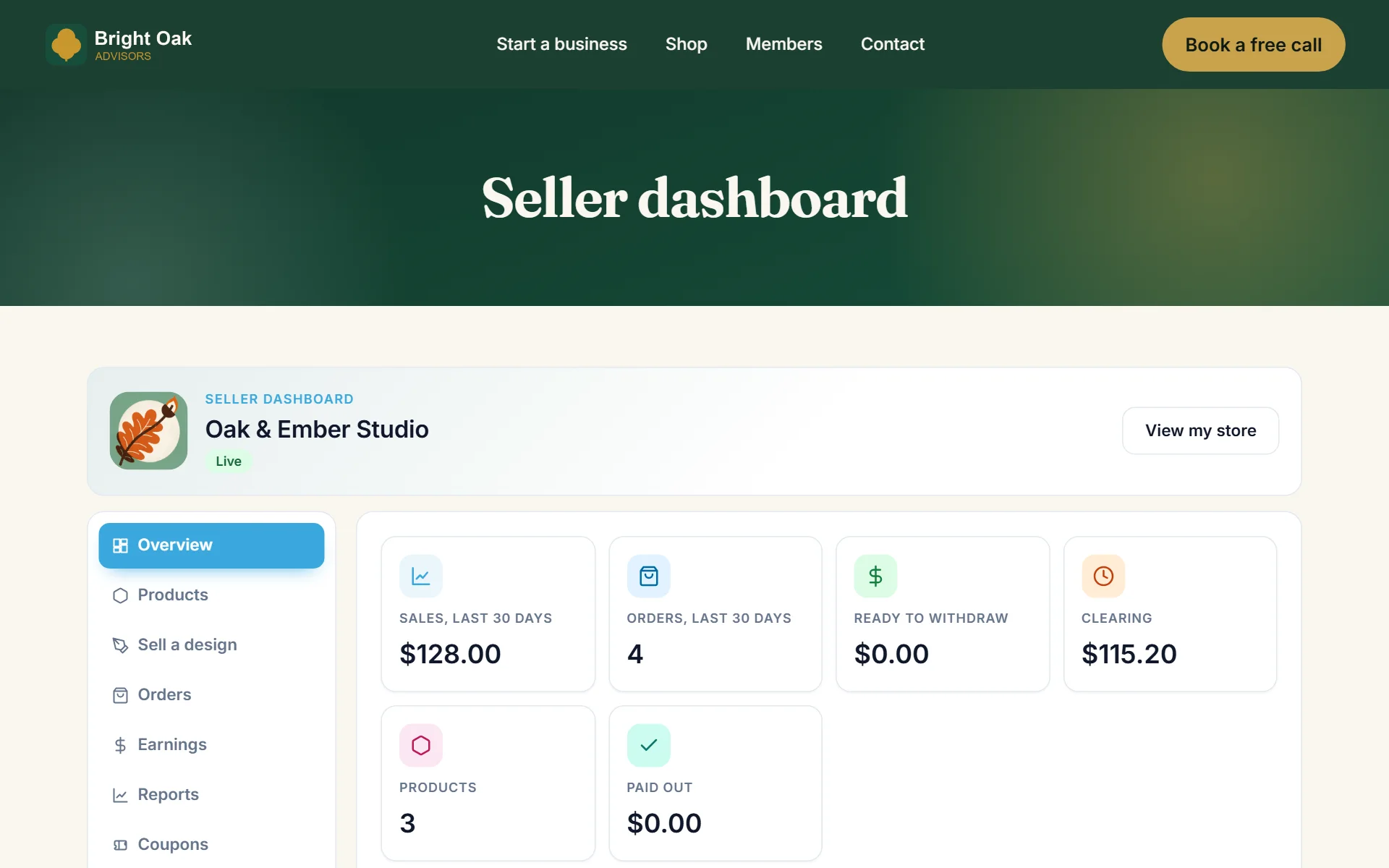Click the Bright Oak logo icon
1389x868 pixels.
point(66,44)
